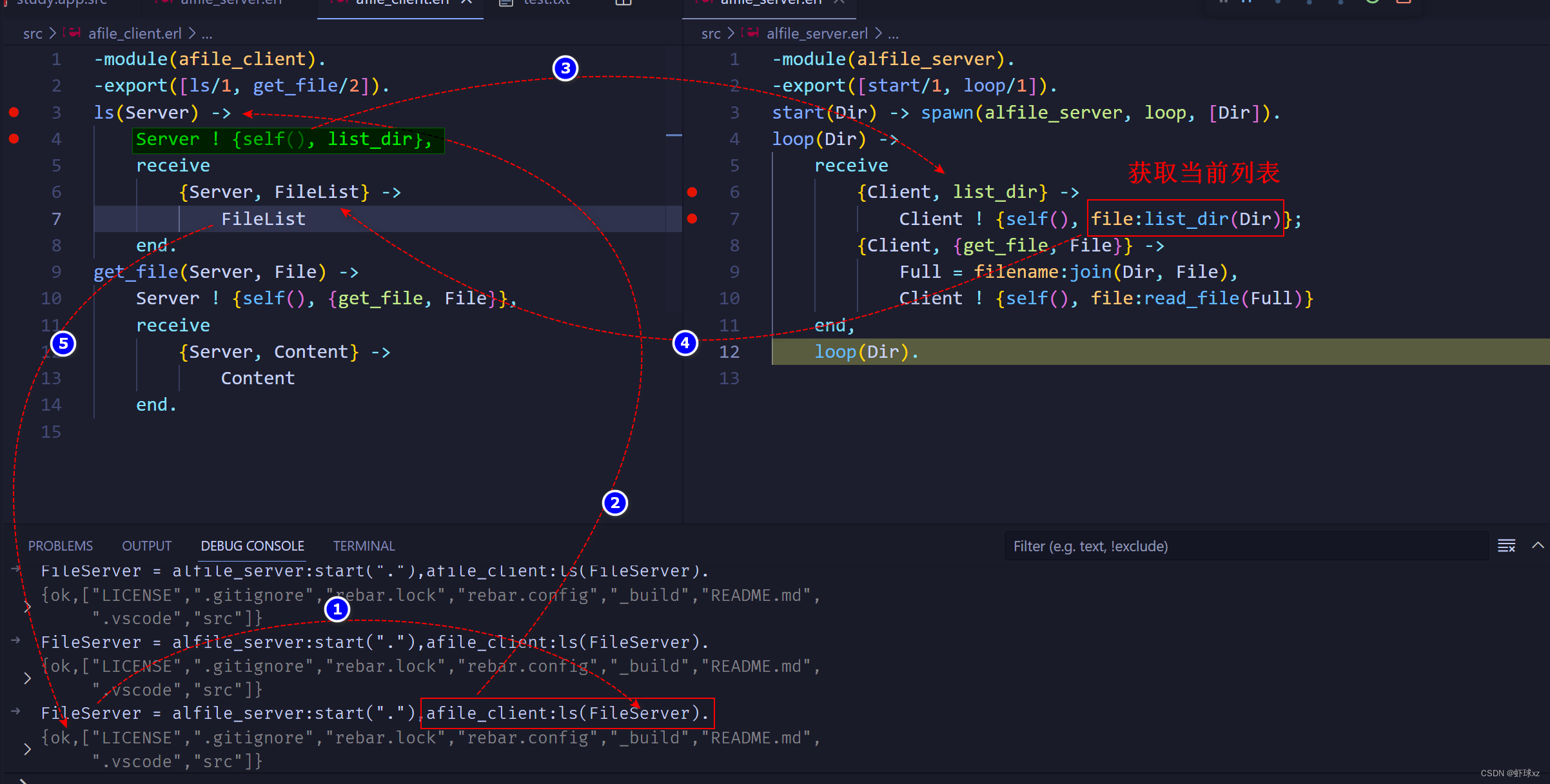Click '".vscode","src"]}' in last console result
The height and width of the screenshot is (784, 1550).
tap(177, 761)
